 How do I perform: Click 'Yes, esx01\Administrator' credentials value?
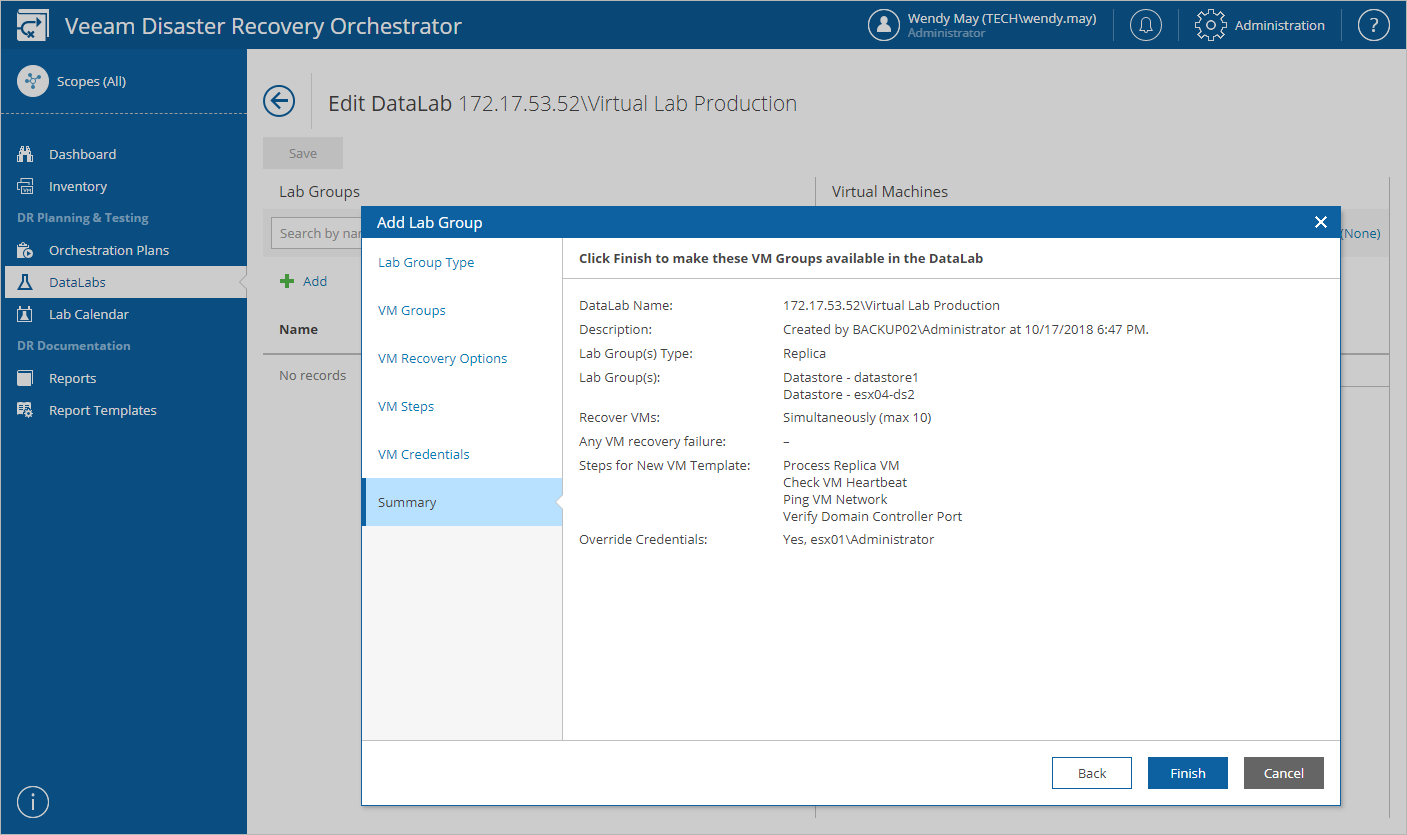858,539
